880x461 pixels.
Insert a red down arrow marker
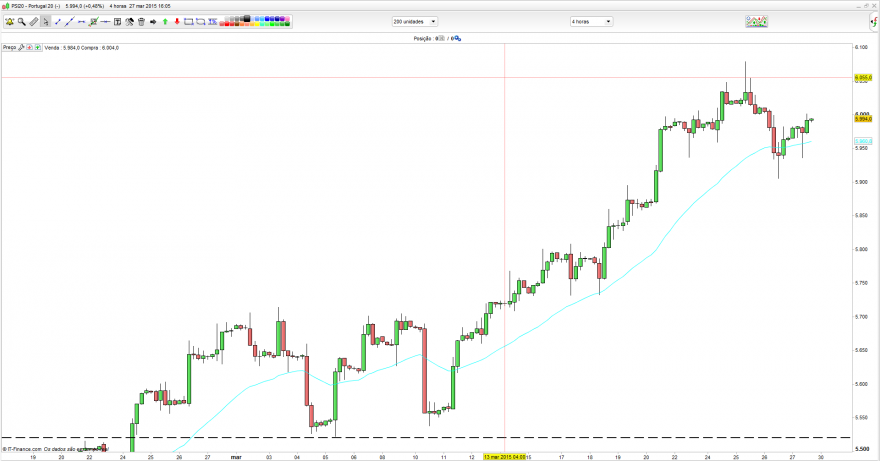(x=177, y=22)
